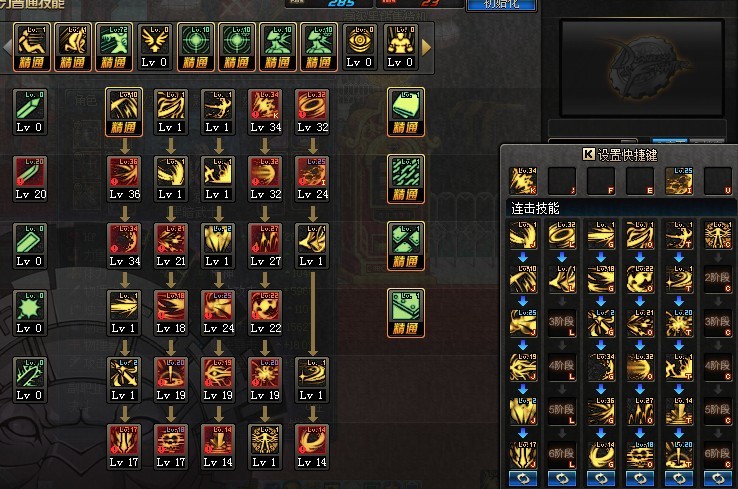Select the Lv 72 mastery icon in top row

tap(113, 47)
